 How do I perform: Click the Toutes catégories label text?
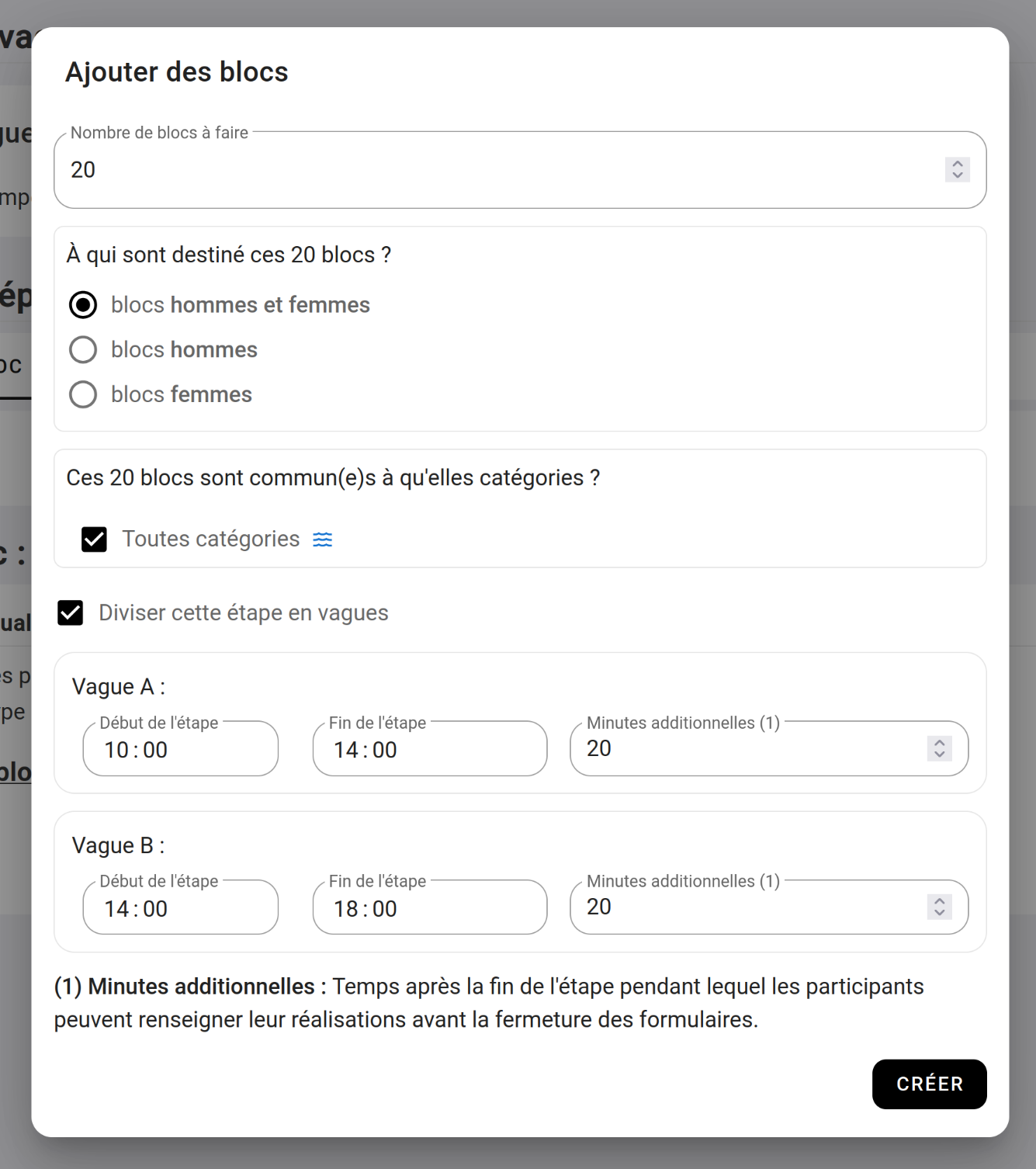(x=210, y=539)
